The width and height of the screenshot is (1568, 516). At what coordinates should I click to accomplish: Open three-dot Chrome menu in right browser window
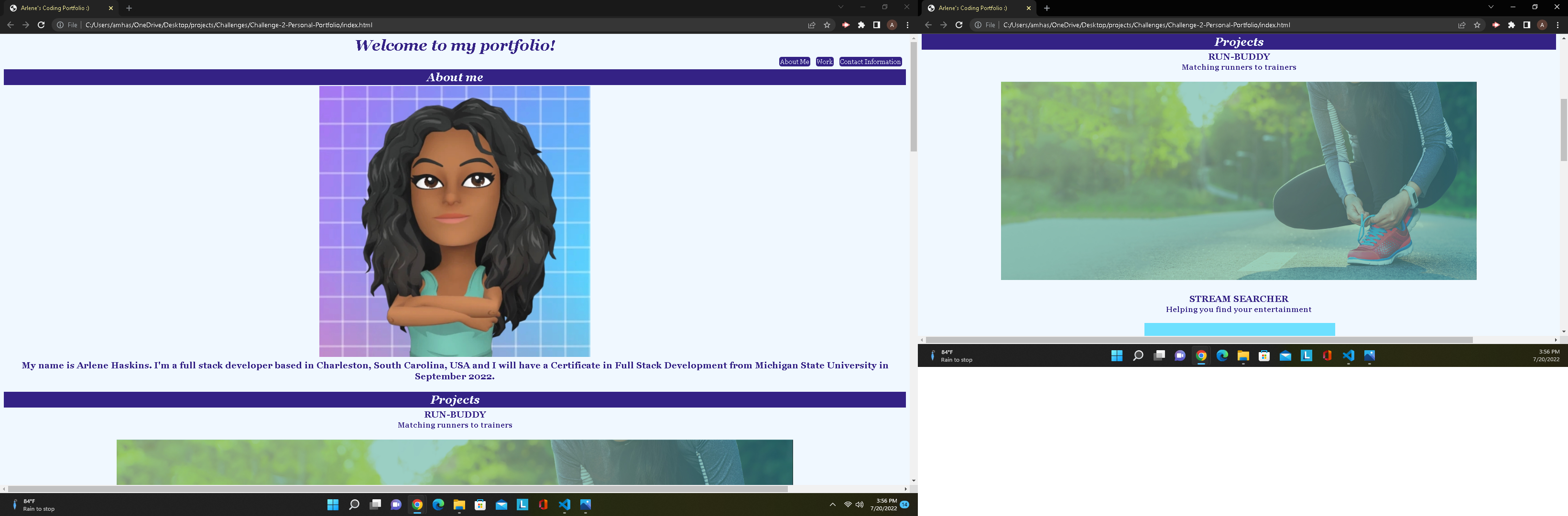pos(1557,25)
